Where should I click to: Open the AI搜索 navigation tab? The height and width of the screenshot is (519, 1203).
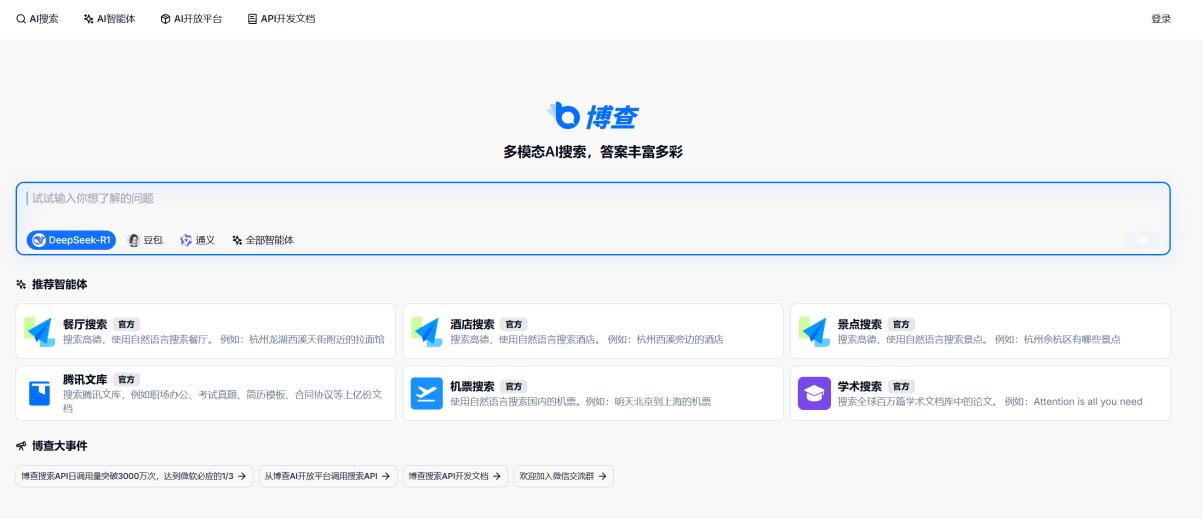tap(37, 19)
